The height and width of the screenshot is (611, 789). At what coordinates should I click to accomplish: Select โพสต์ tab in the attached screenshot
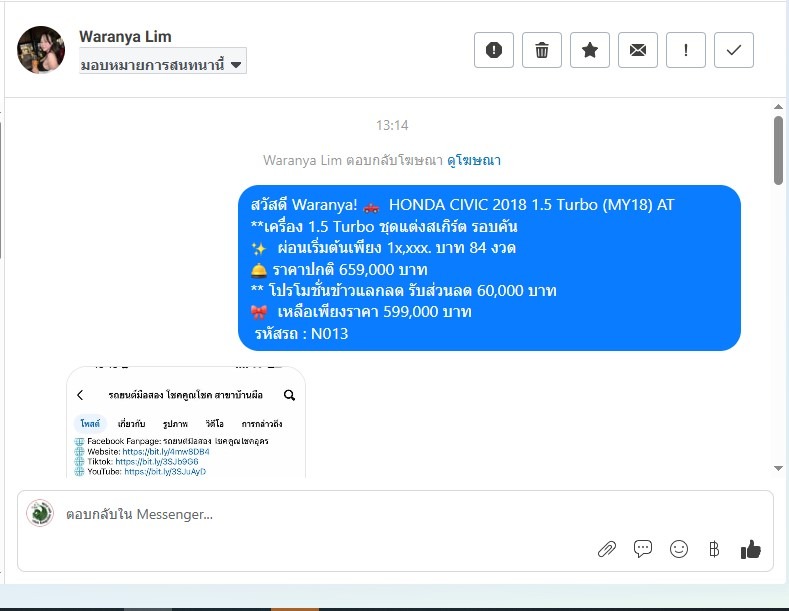pos(90,424)
